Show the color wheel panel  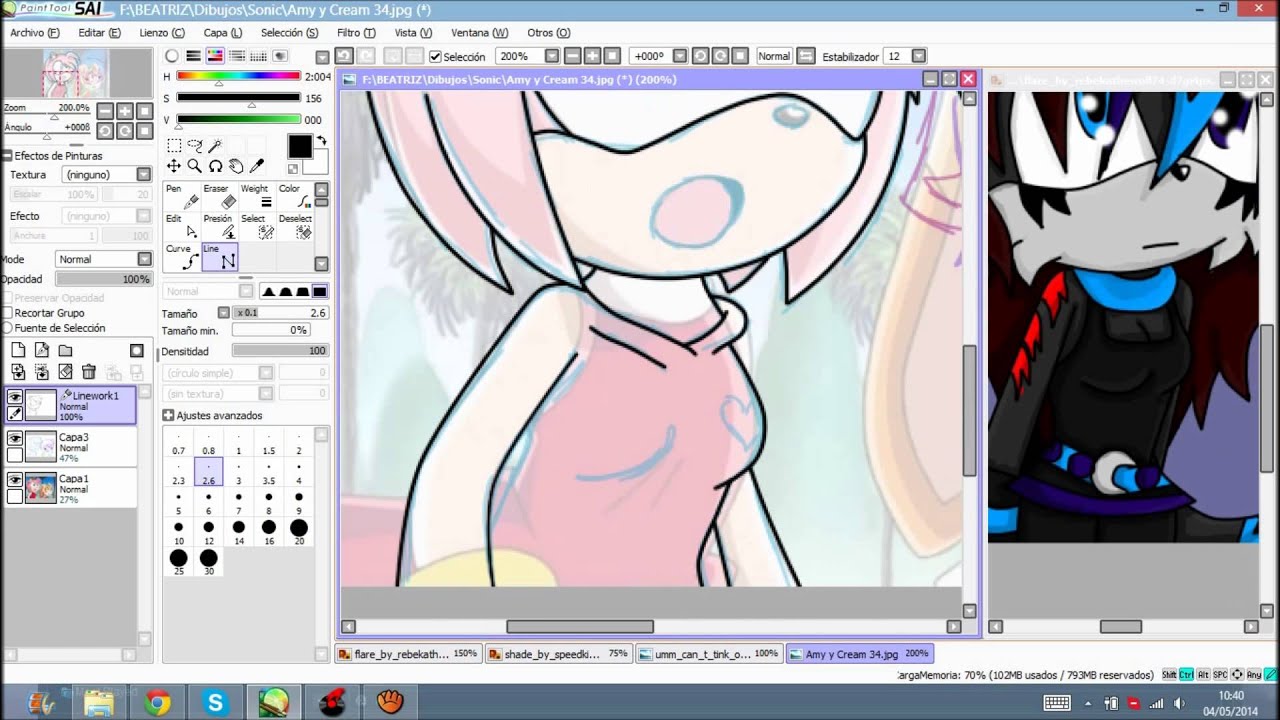coord(172,56)
